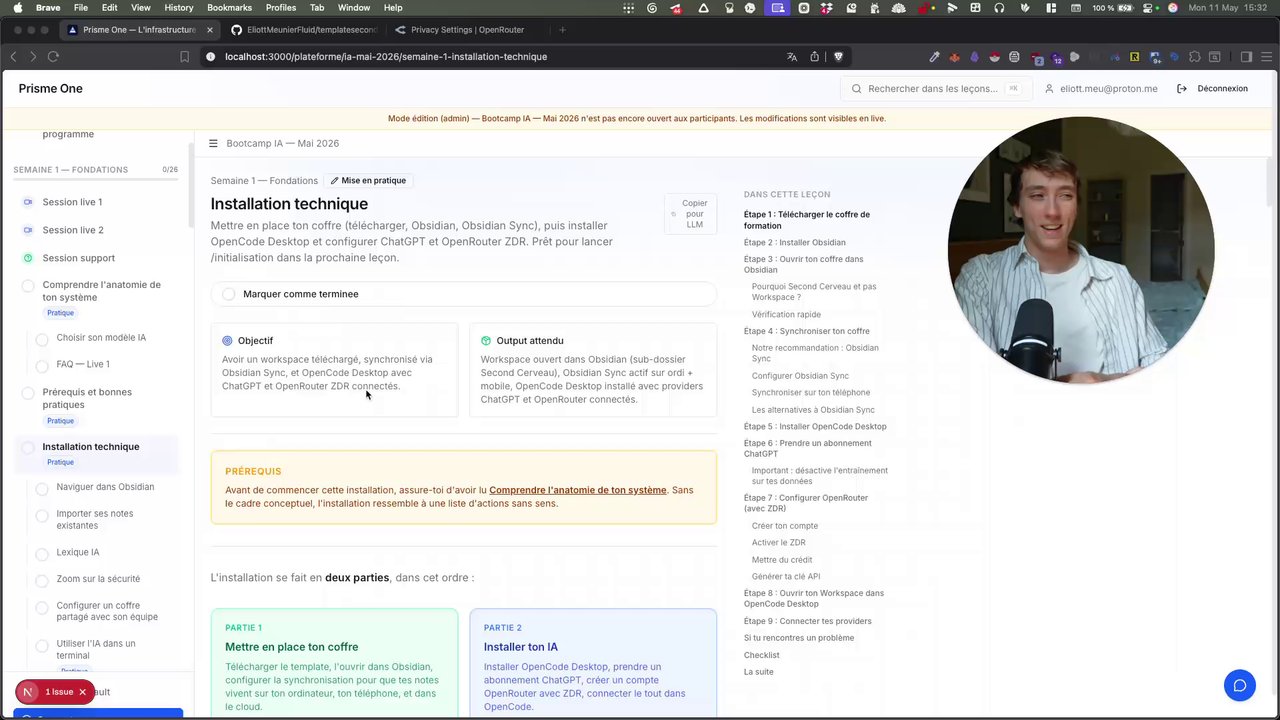
Task: Jump to Générer ta clé API subsection
Action: pyautogui.click(x=786, y=577)
